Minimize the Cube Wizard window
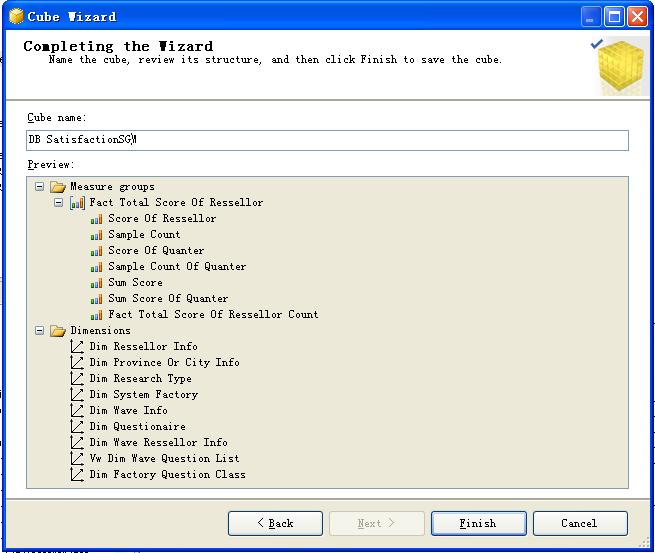 point(590,17)
